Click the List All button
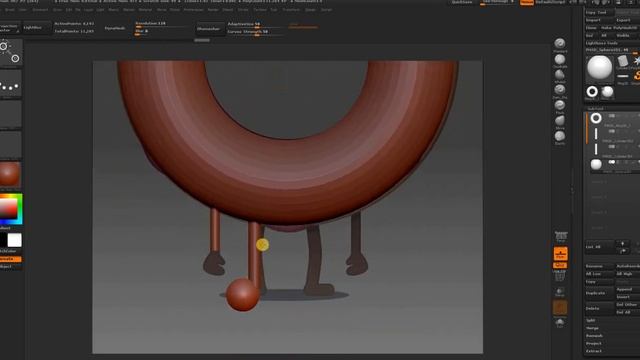Screen dimensions: 640x360 click(x=600, y=247)
